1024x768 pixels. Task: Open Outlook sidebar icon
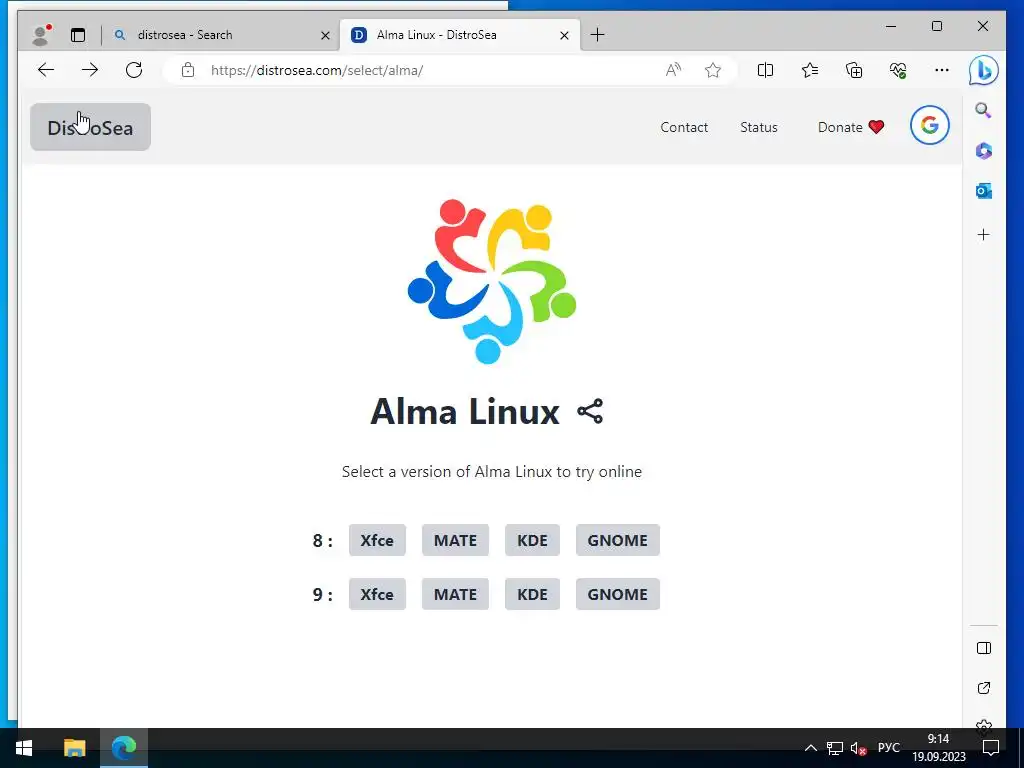[984, 191]
